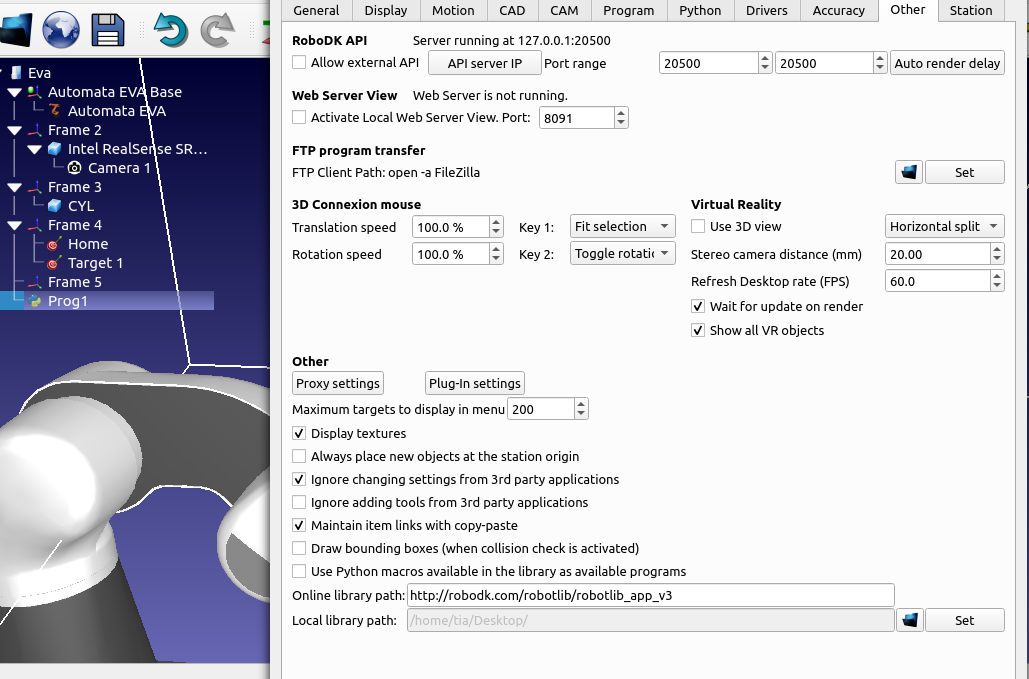Click the Online library path text field
This screenshot has width=1029, height=679.
point(650,596)
